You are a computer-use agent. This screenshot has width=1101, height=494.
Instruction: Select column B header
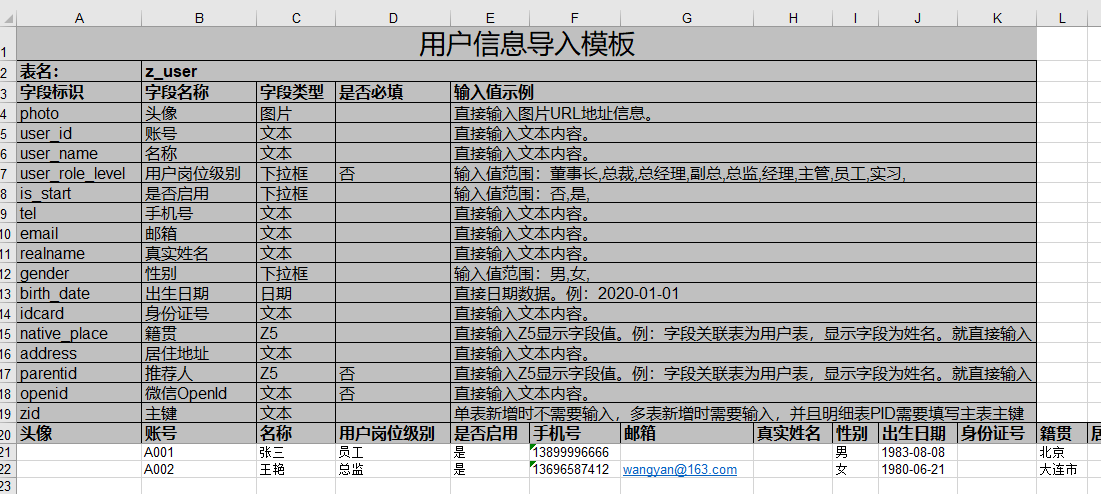[x=199, y=18]
